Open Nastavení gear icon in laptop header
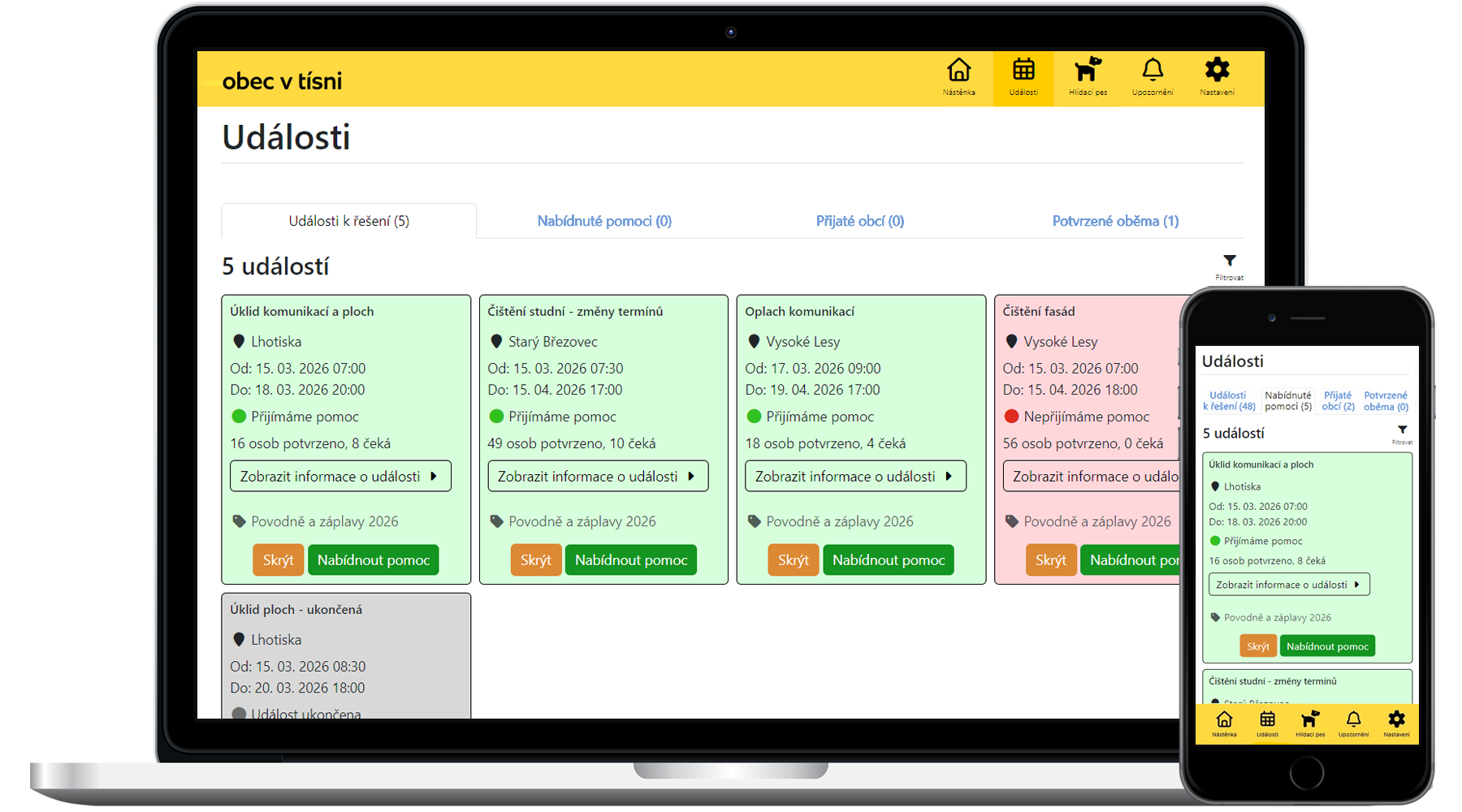Screen dimensions: 1462x812 pyautogui.click(x=1217, y=77)
